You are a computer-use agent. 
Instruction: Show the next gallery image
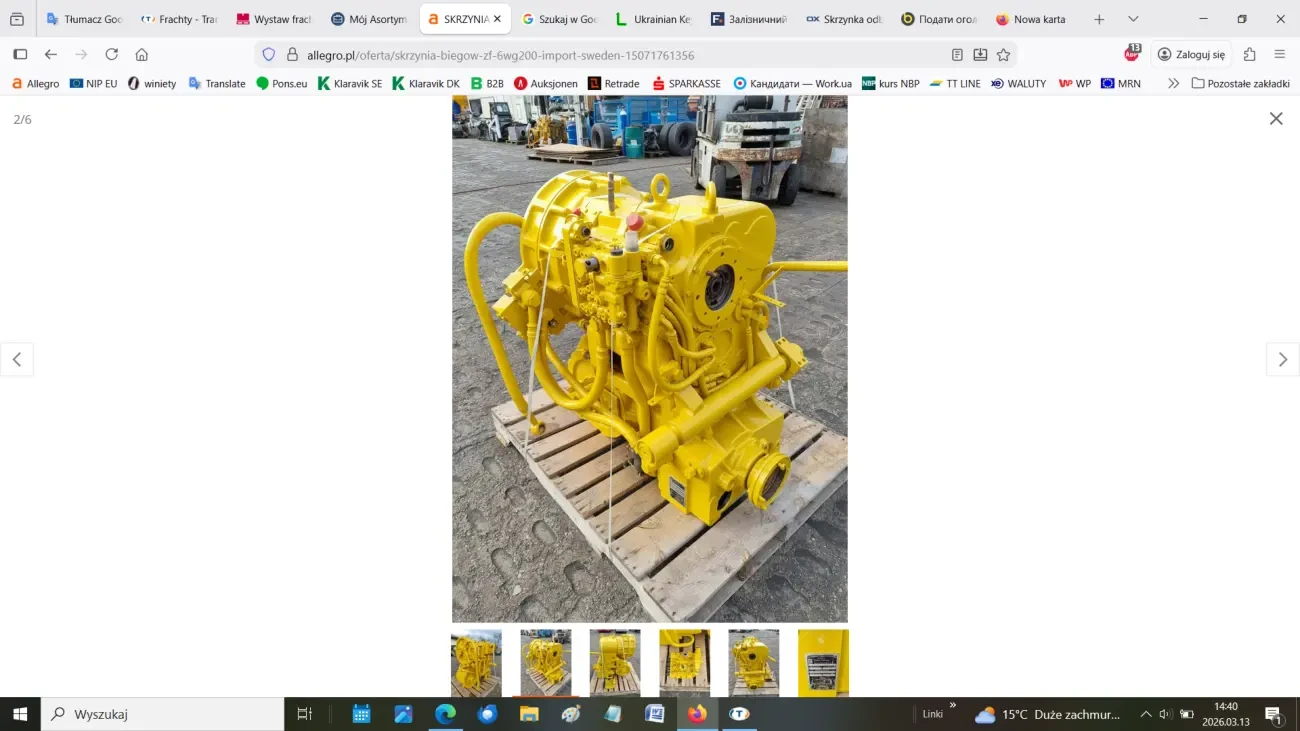pyautogui.click(x=1282, y=360)
